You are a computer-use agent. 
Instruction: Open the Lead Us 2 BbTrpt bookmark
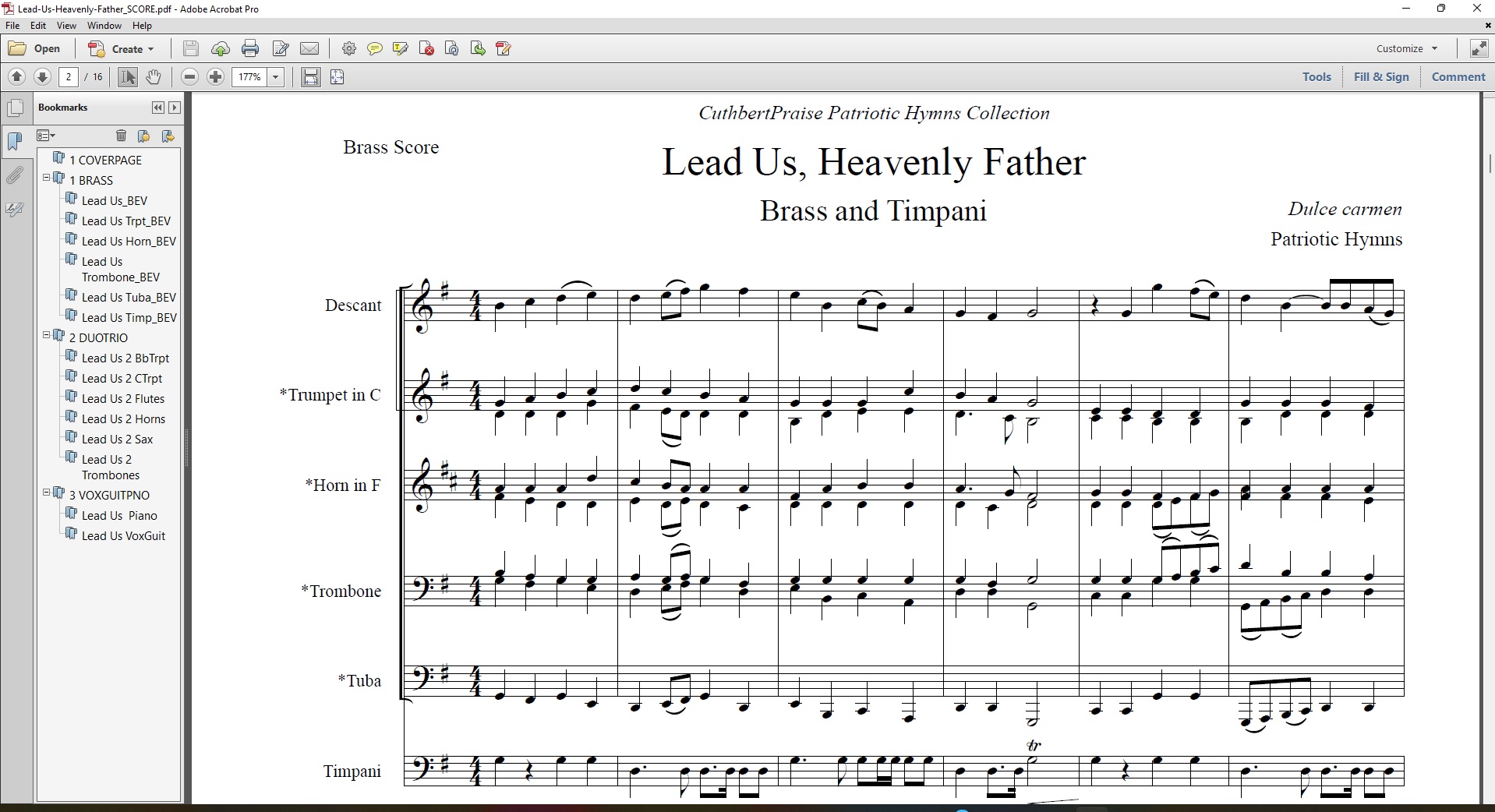(125, 358)
